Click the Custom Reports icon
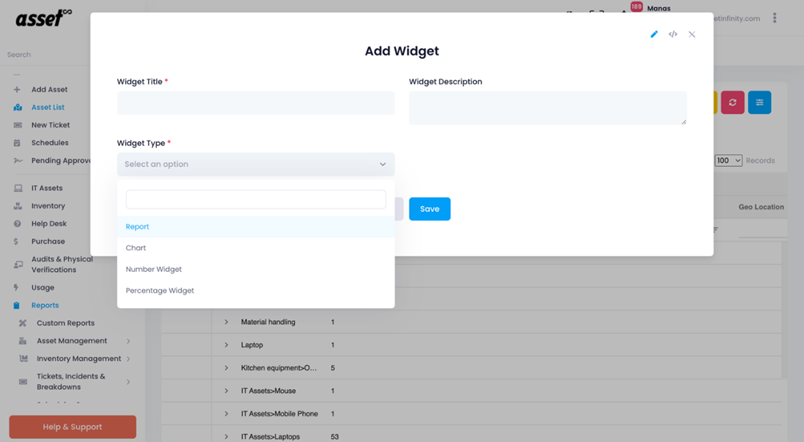 coord(23,323)
